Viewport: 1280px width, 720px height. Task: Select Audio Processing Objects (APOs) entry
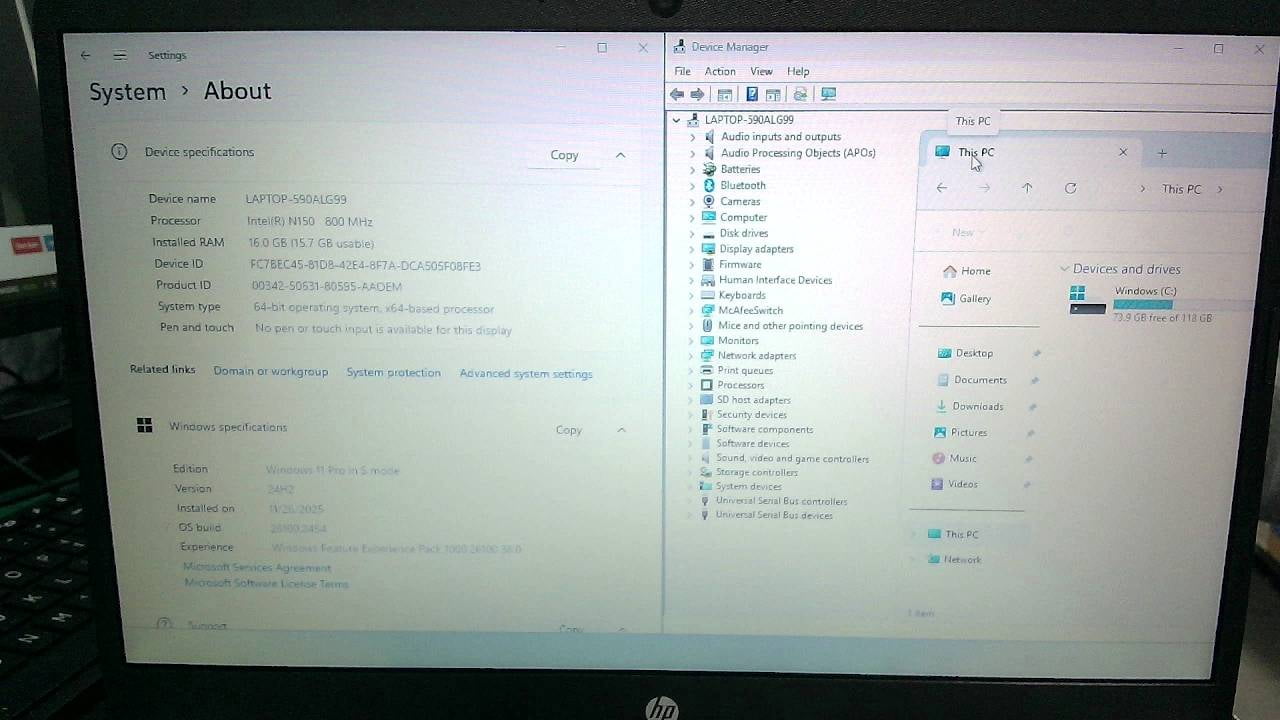[x=798, y=153]
